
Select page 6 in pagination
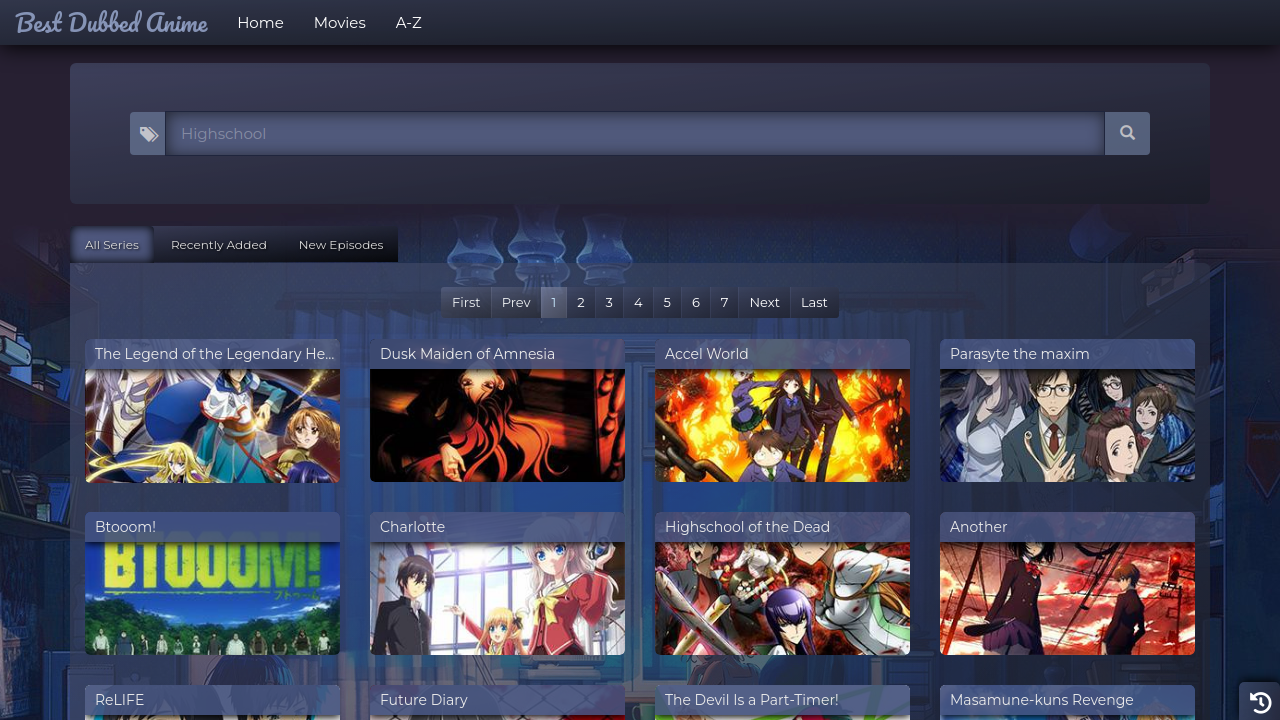coord(696,302)
